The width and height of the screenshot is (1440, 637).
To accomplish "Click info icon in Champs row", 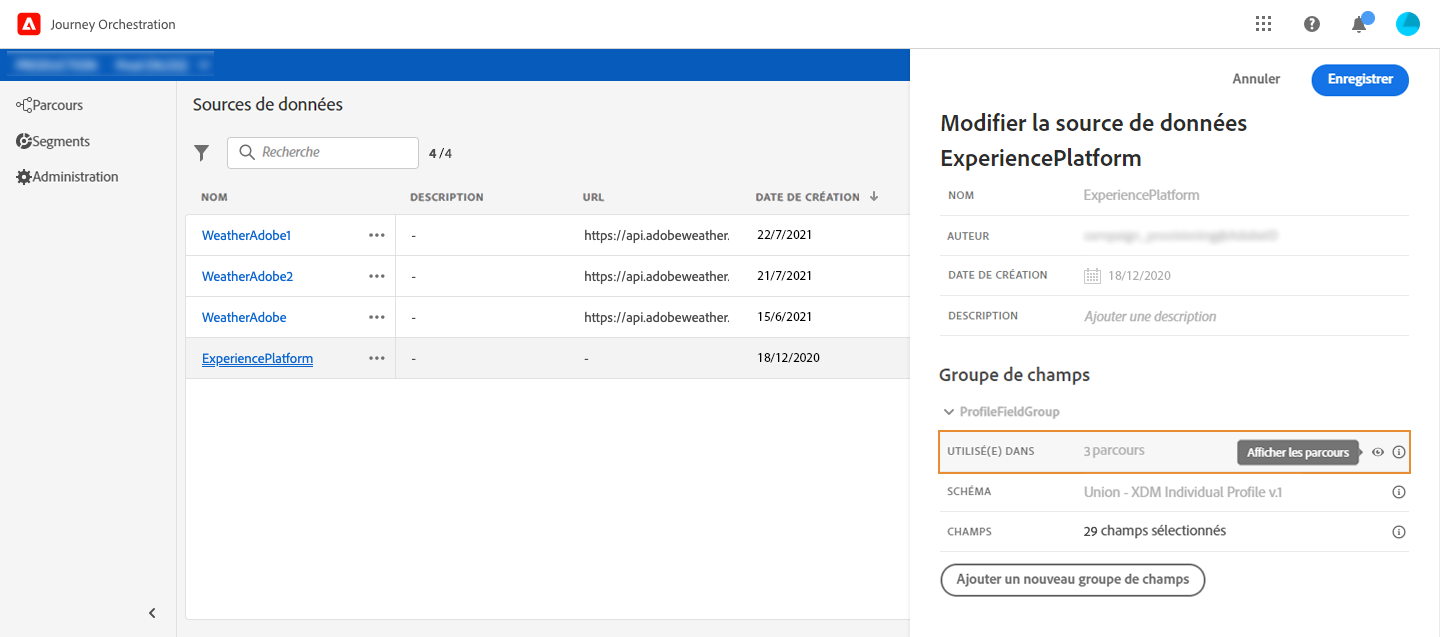I will 1399,532.
